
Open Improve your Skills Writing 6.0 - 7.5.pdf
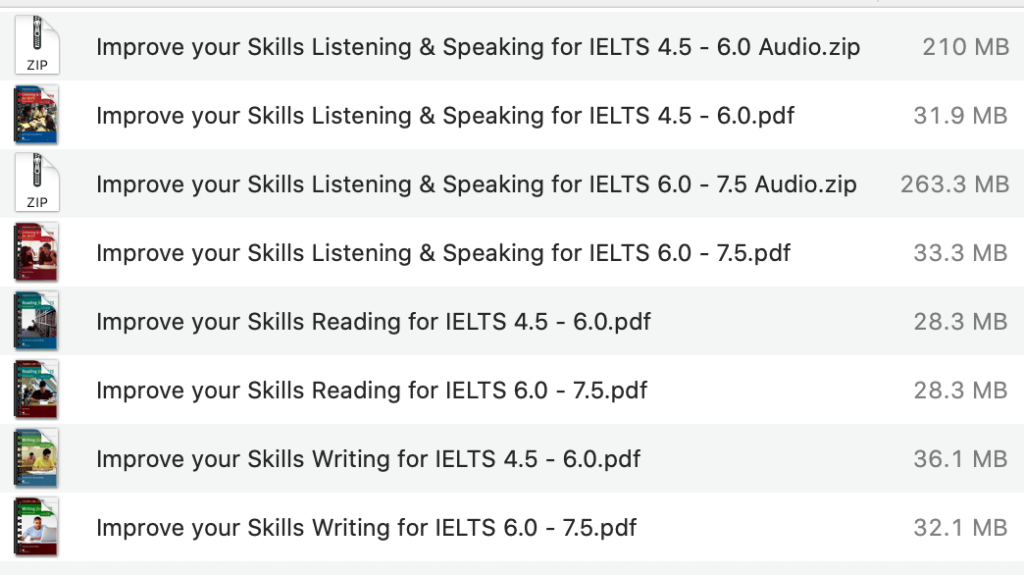click(x=366, y=527)
